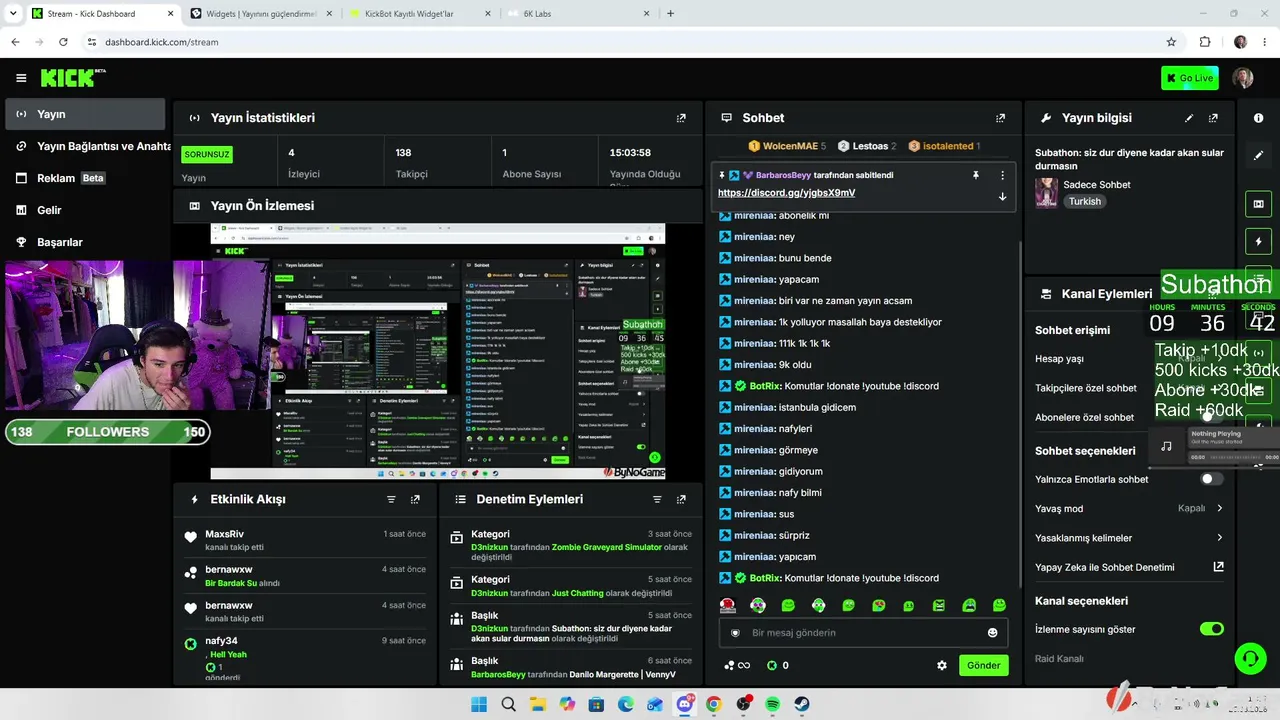
Task: Edit stream info with pencil in Yayın bilgisi header
Action: tap(1189, 118)
